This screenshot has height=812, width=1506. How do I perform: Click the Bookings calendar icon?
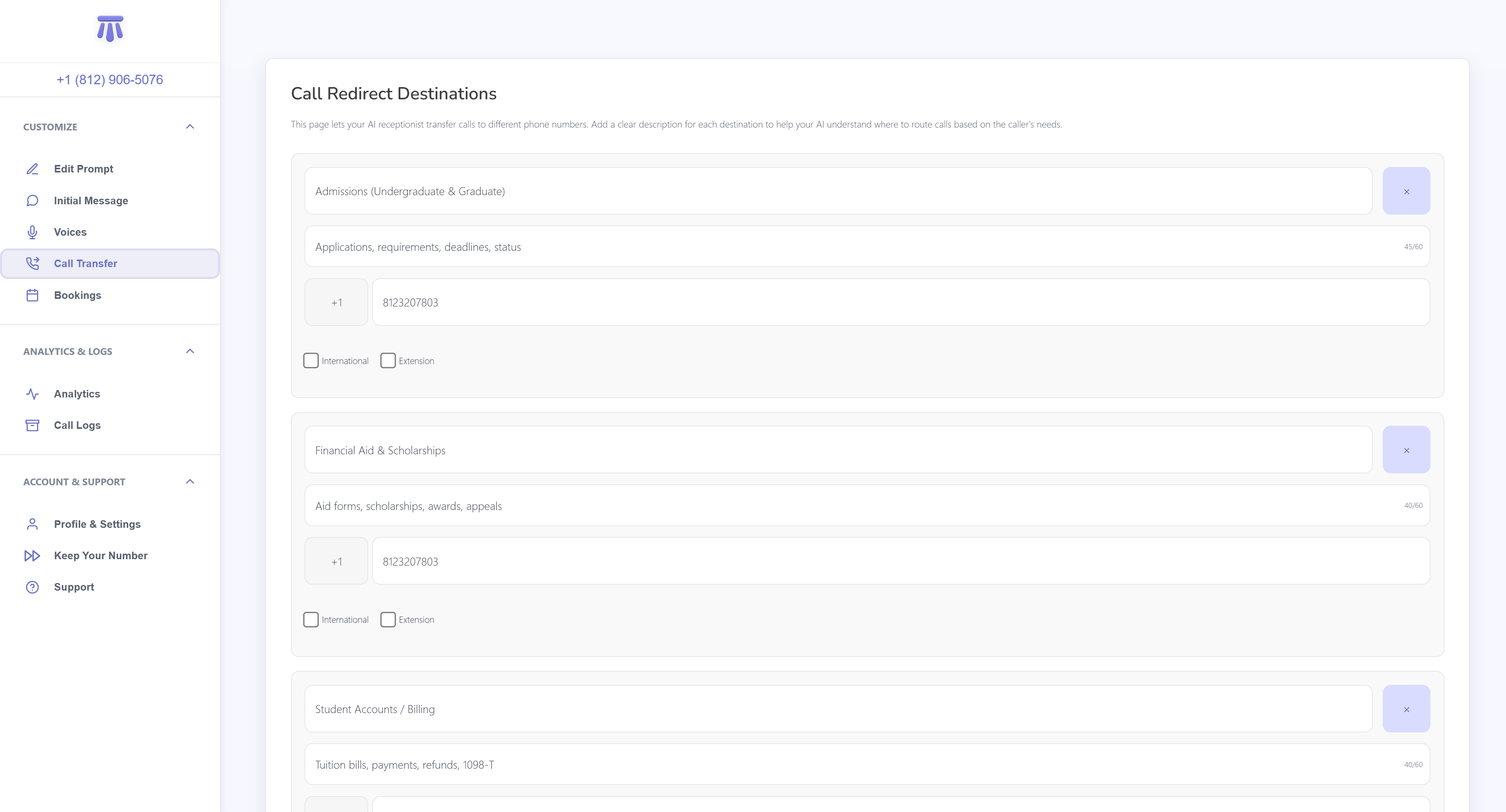tap(32, 295)
